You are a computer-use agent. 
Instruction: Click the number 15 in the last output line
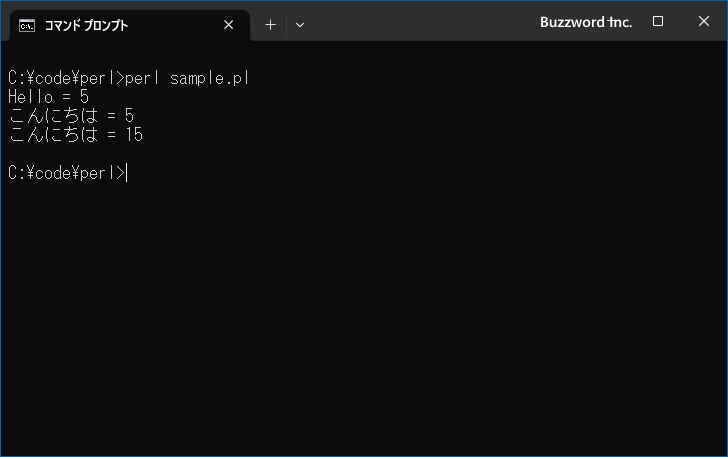tap(134, 135)
